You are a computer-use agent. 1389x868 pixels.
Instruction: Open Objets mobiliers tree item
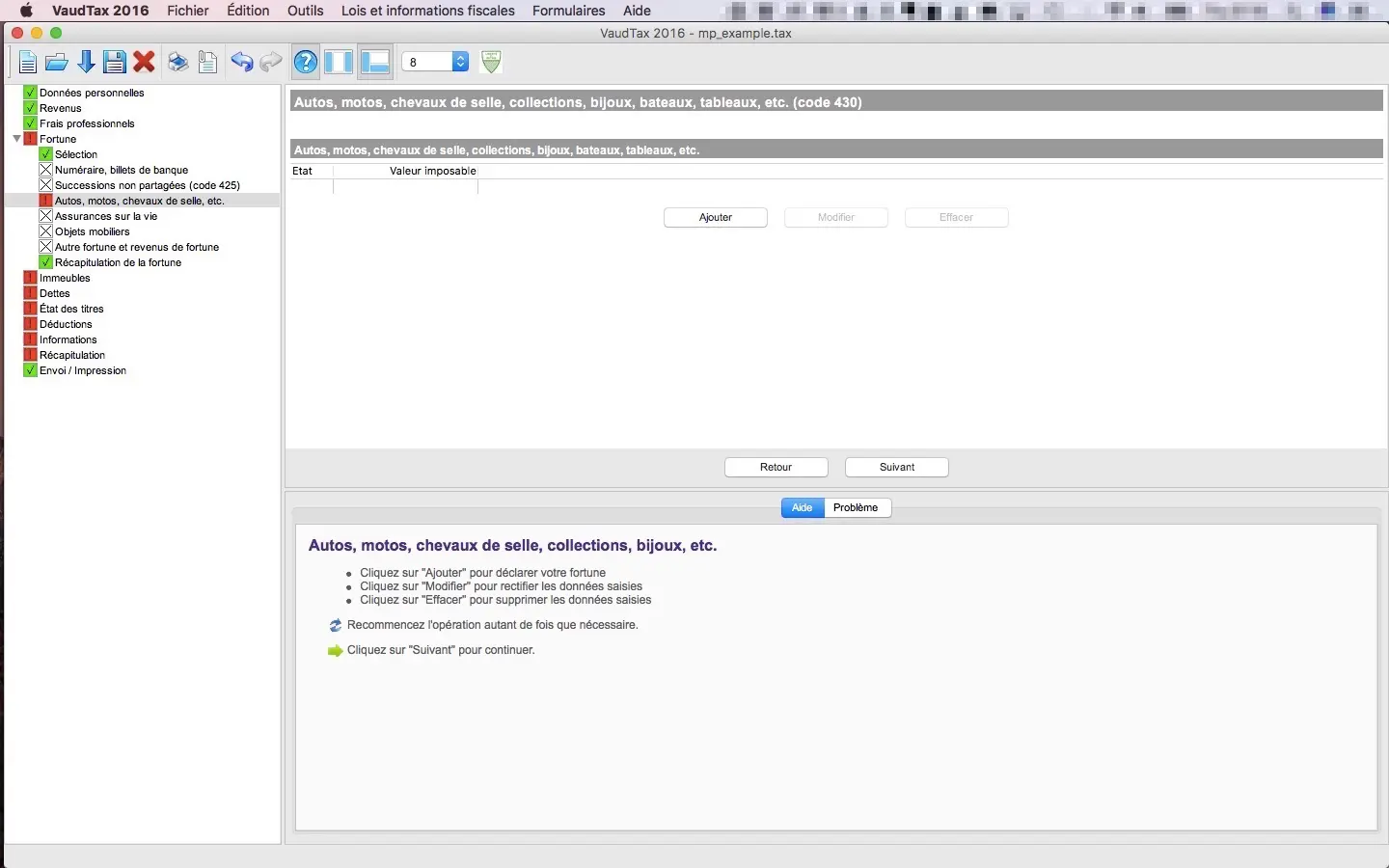93,231
